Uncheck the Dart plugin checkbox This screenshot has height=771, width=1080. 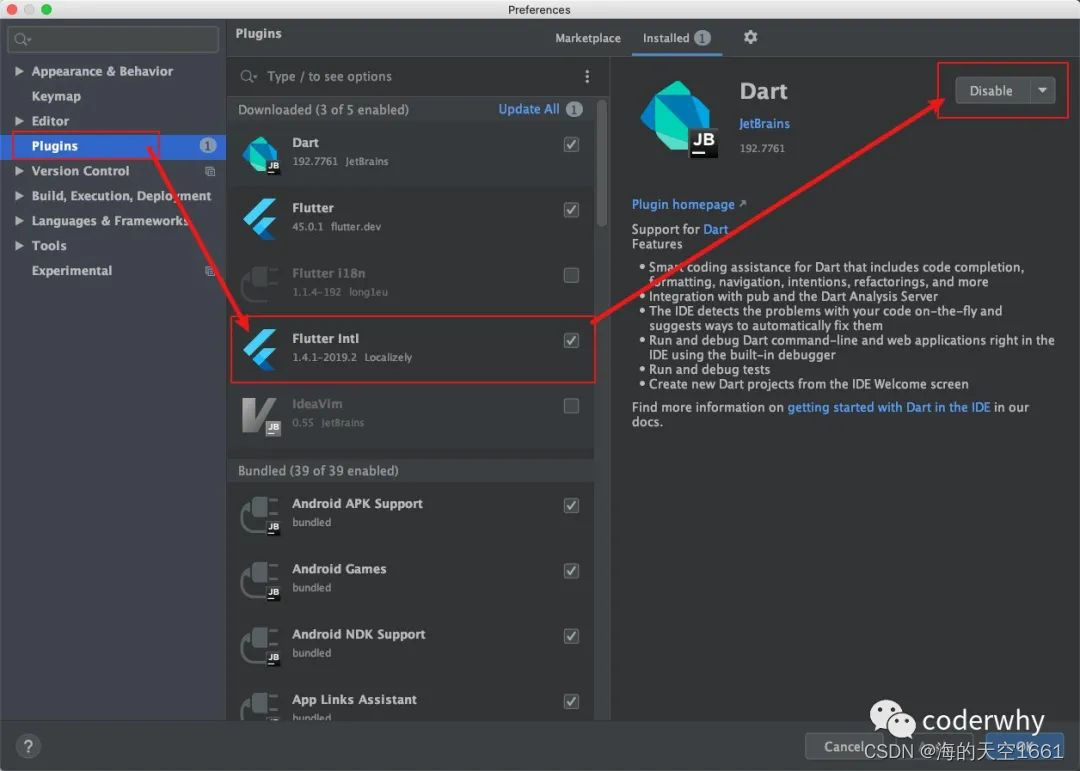point(571,144)
